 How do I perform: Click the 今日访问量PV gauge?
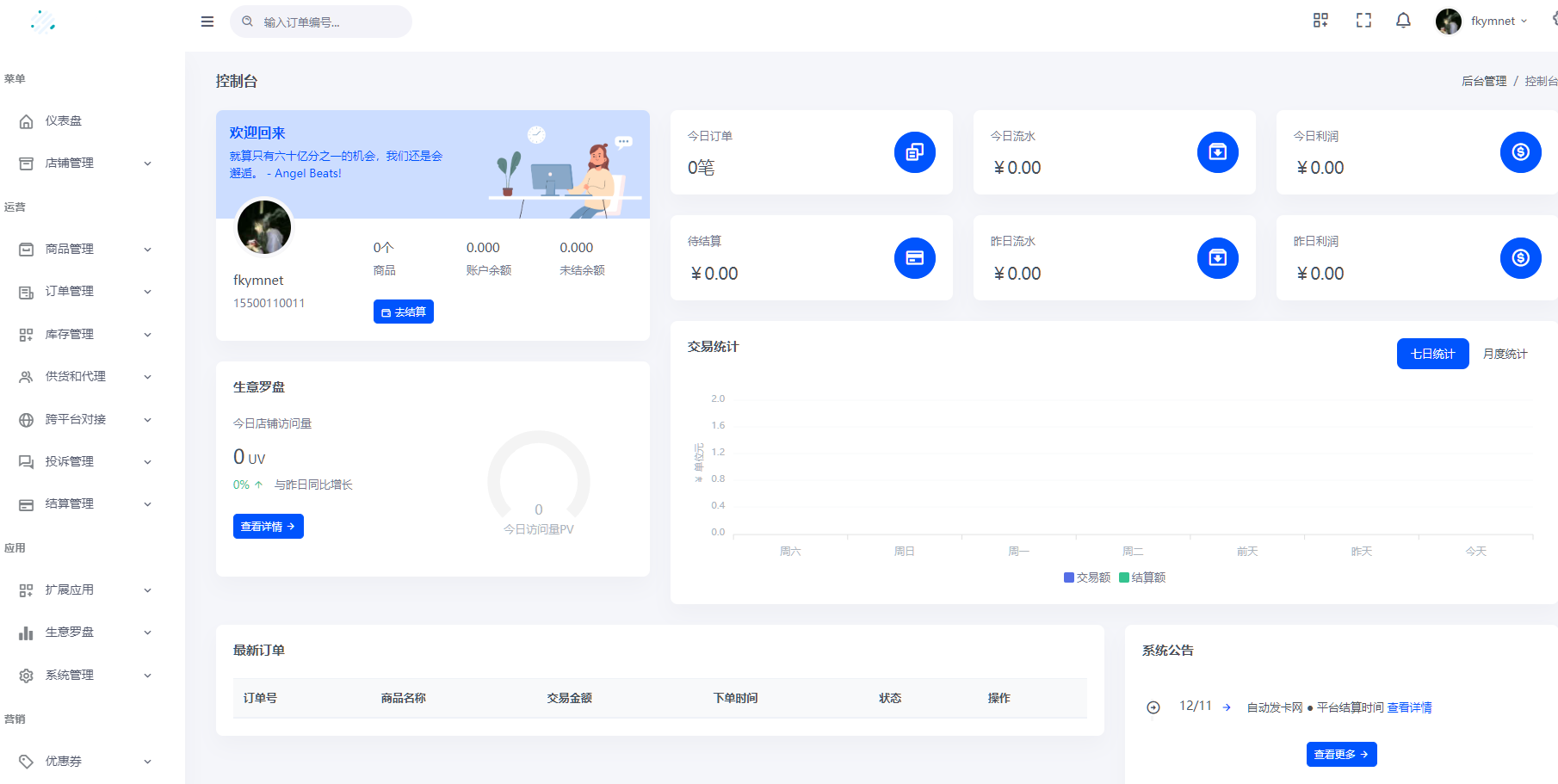[539, 484]
